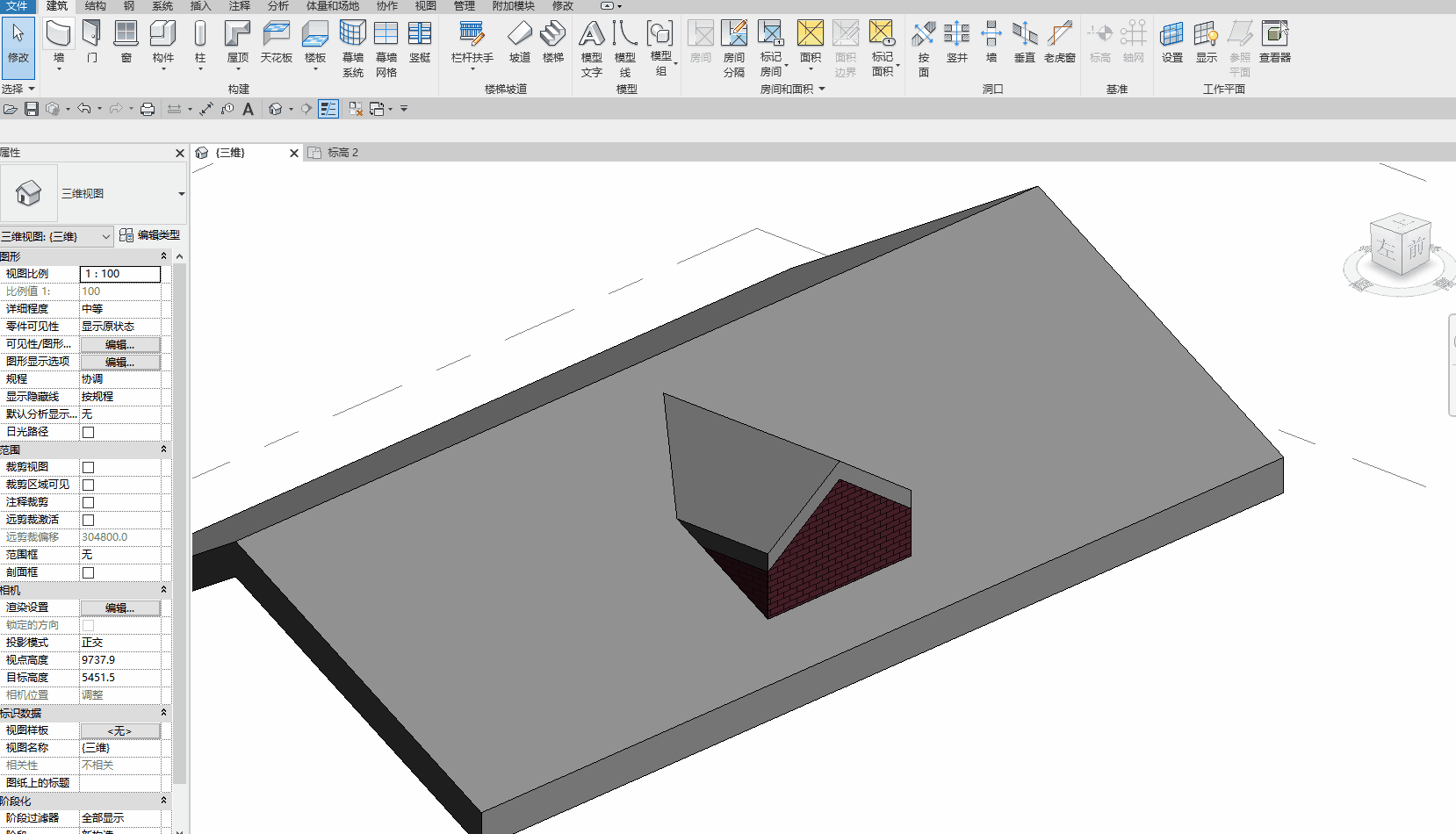Collapse the Graphics (图形) properties section
1456x834 pixels.
(163, 256)
